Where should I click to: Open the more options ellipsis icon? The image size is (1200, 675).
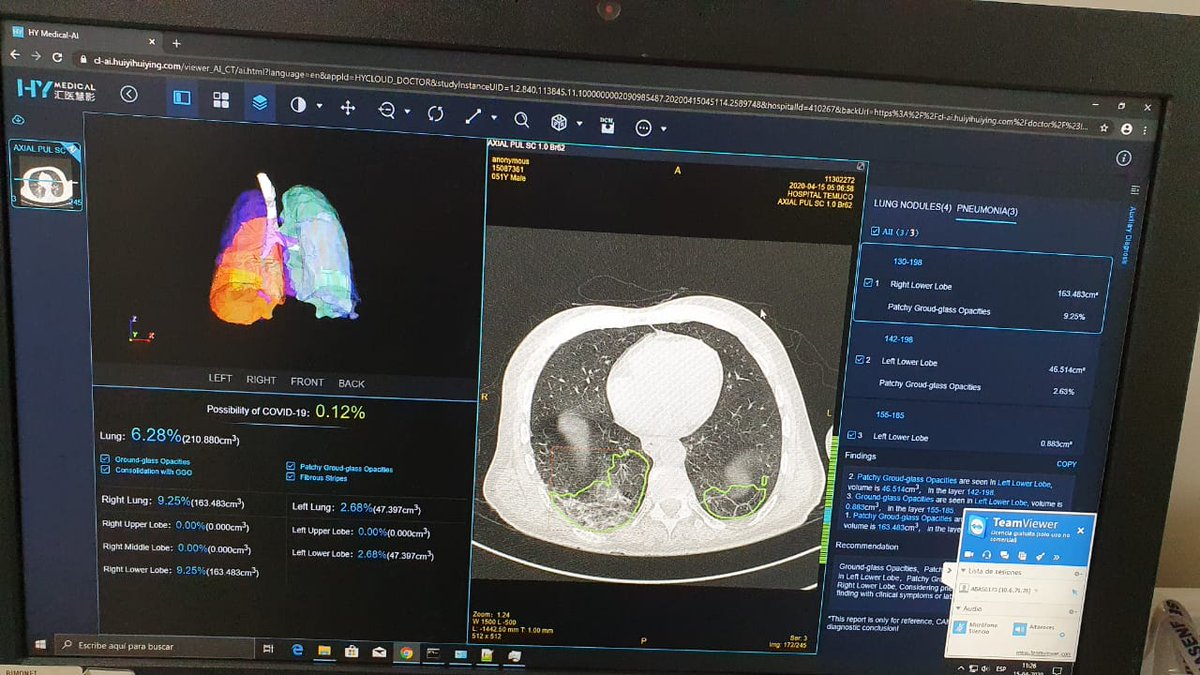pos(643,127)
